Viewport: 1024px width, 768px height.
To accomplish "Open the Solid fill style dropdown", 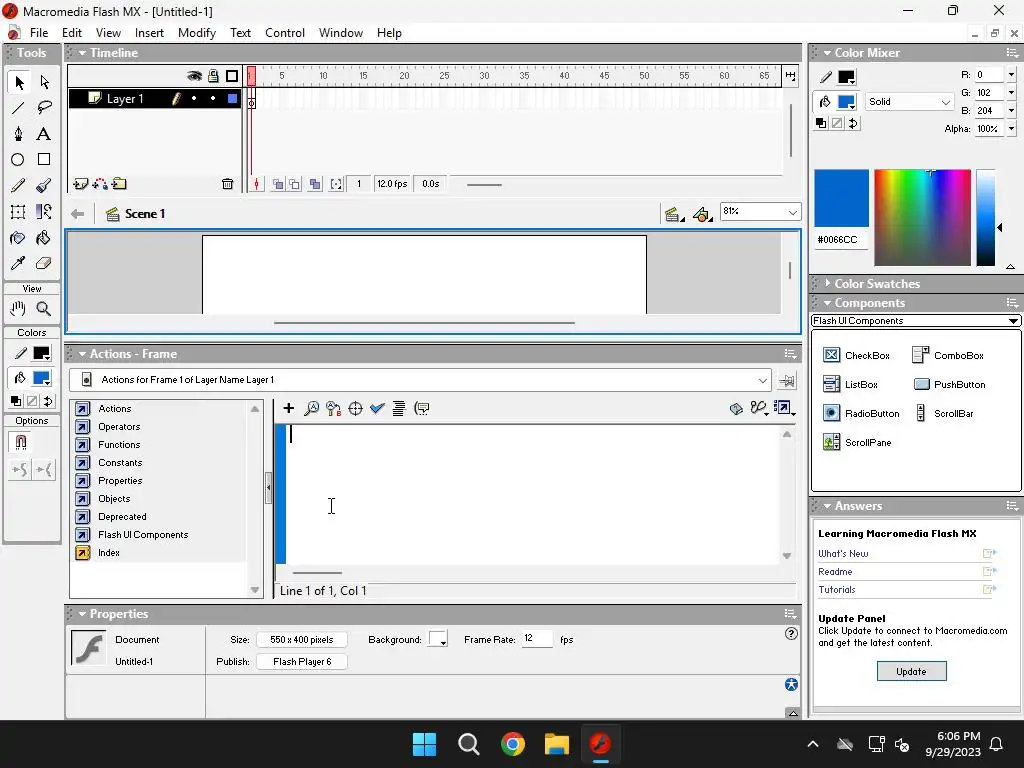I will [x=945, y=102].
